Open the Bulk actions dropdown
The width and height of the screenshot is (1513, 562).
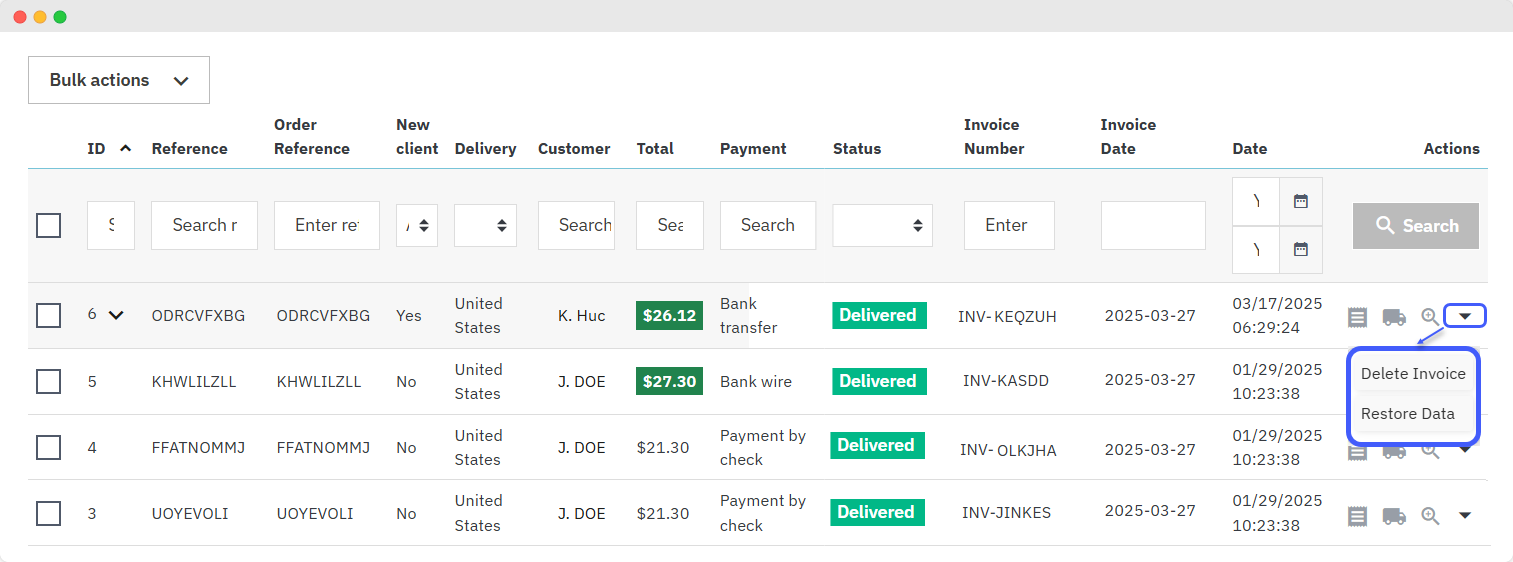coord(119,80)
